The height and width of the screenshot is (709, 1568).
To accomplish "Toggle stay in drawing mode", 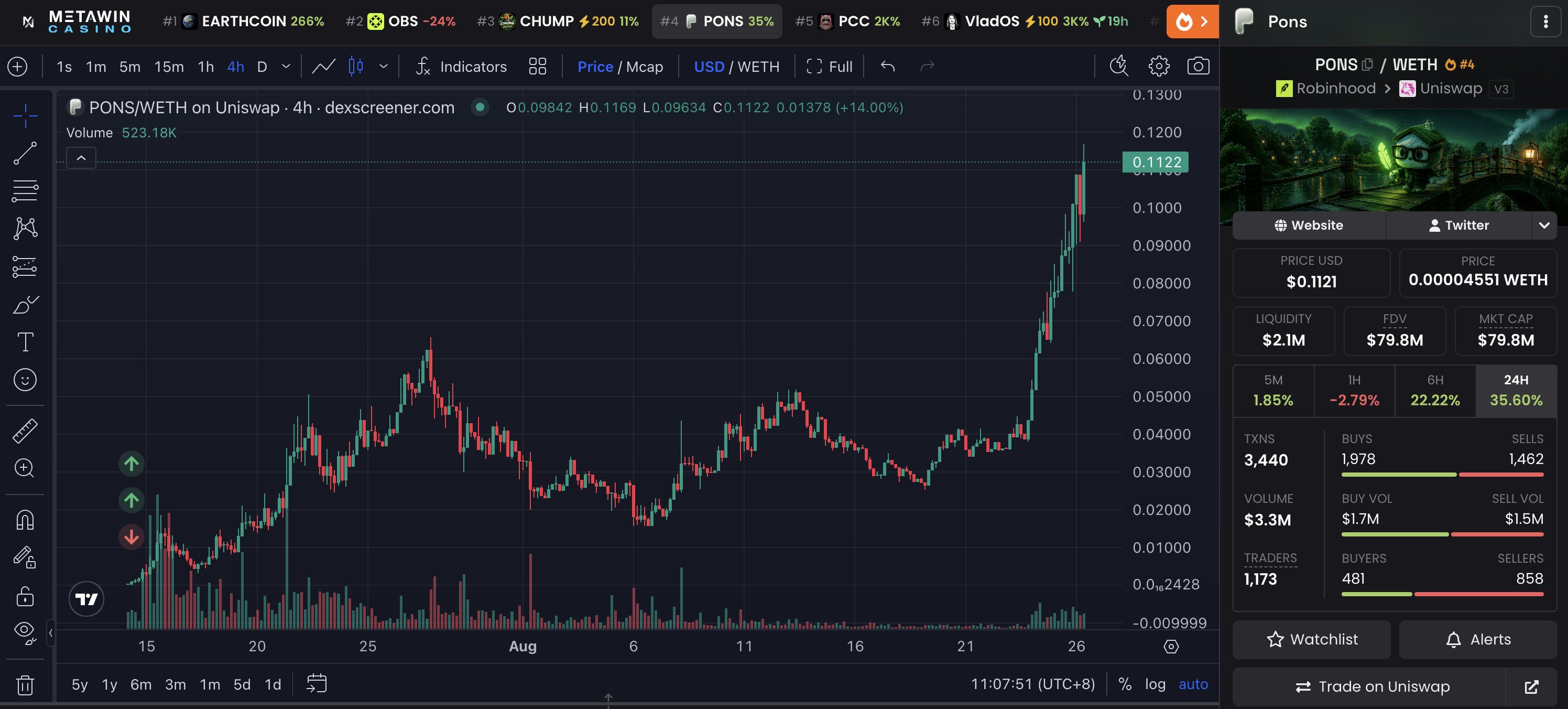I will 25,557.
